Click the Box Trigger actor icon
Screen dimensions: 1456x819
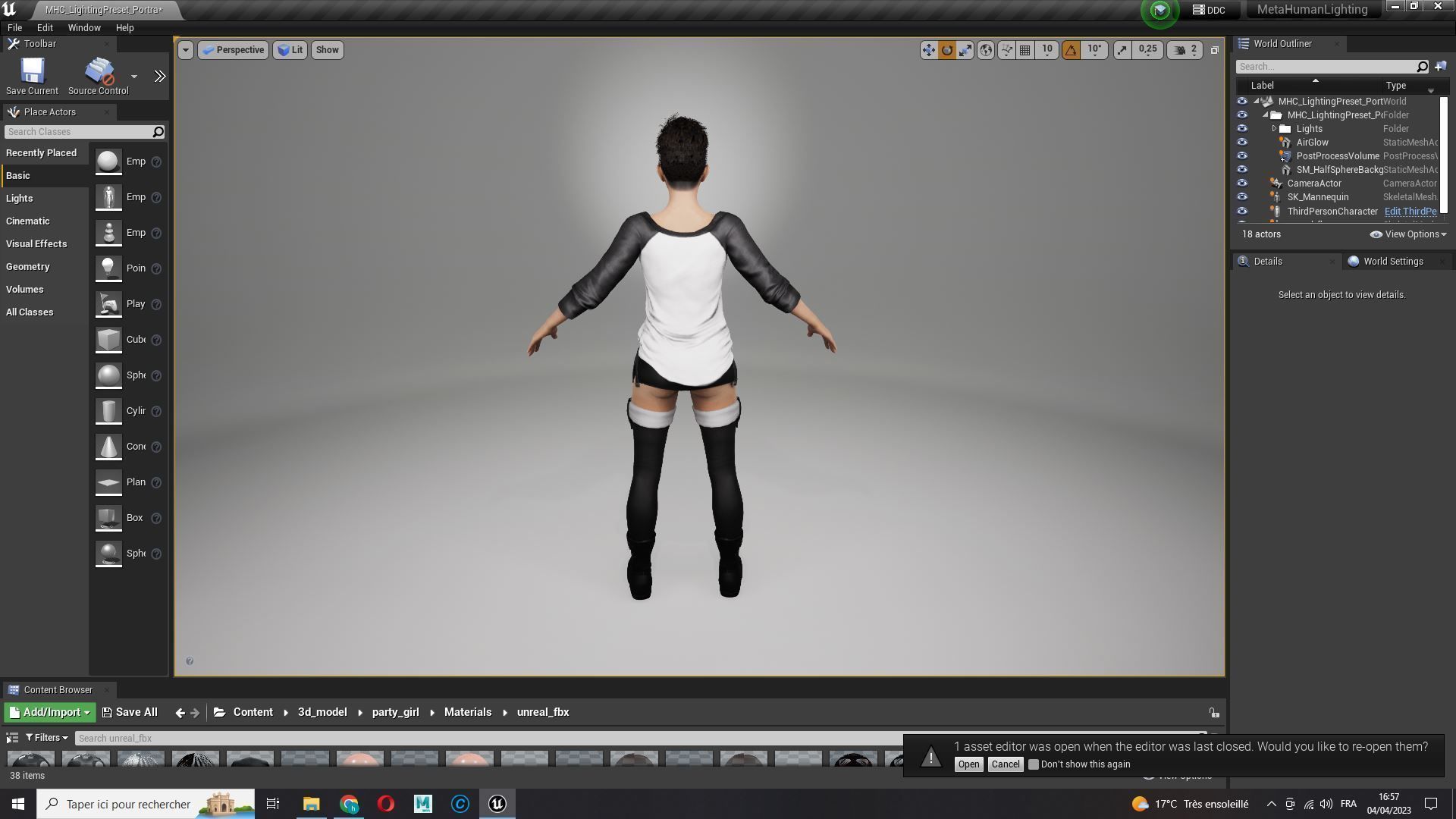coord(108,518)
